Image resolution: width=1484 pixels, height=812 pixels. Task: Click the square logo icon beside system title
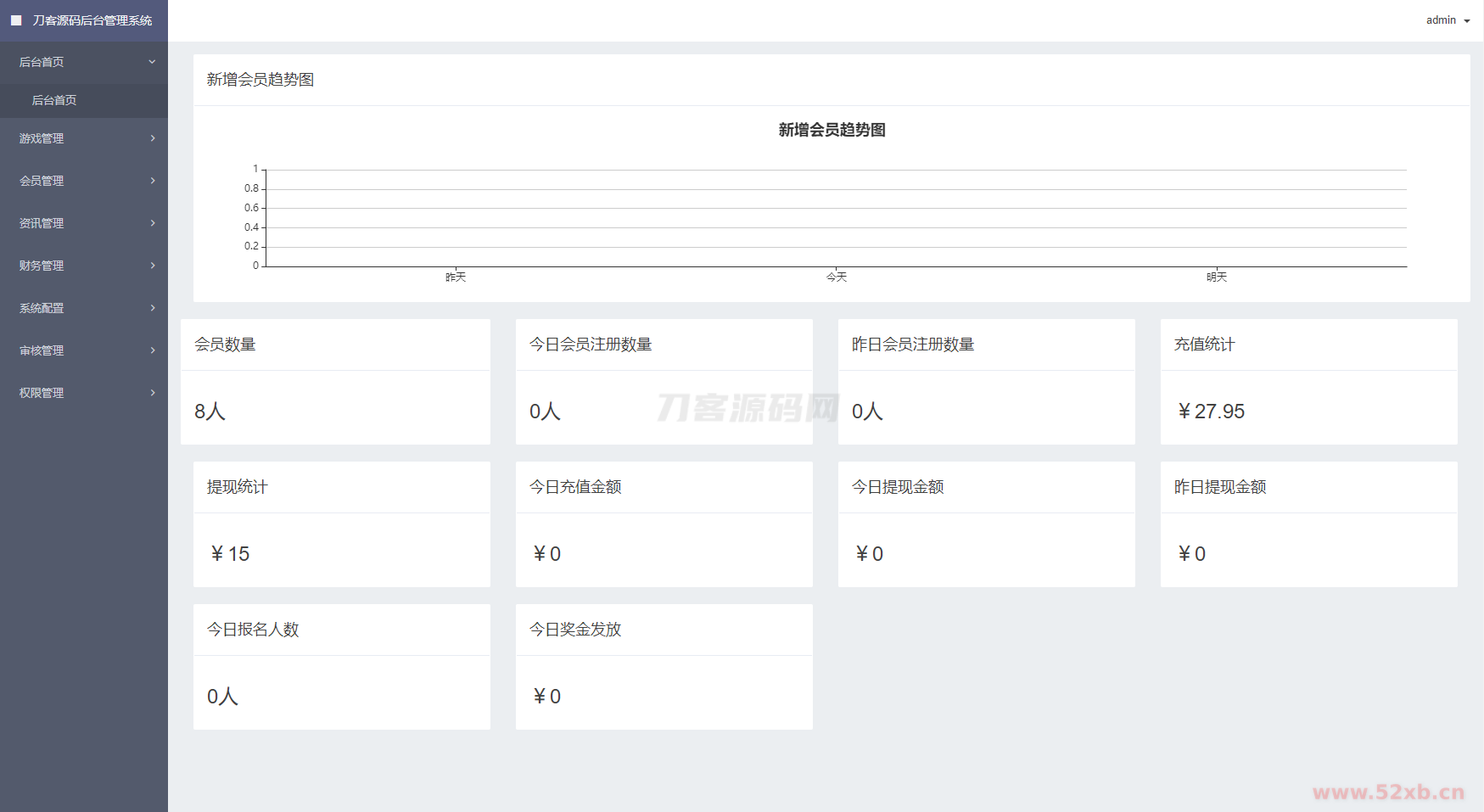click(16, 20)
